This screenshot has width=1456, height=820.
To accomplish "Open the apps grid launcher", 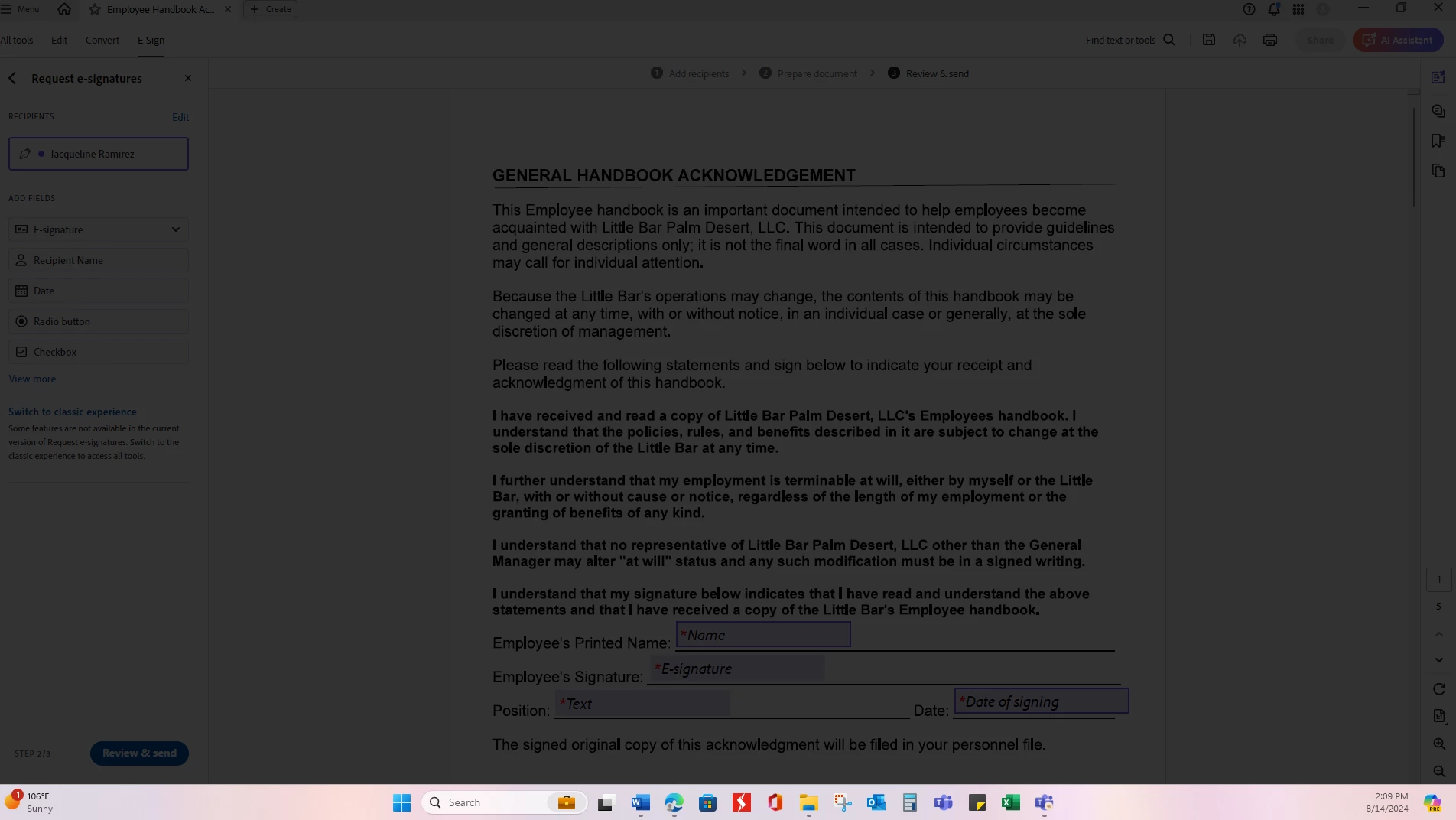I will pyautogui.click(x=1298, y=9).
